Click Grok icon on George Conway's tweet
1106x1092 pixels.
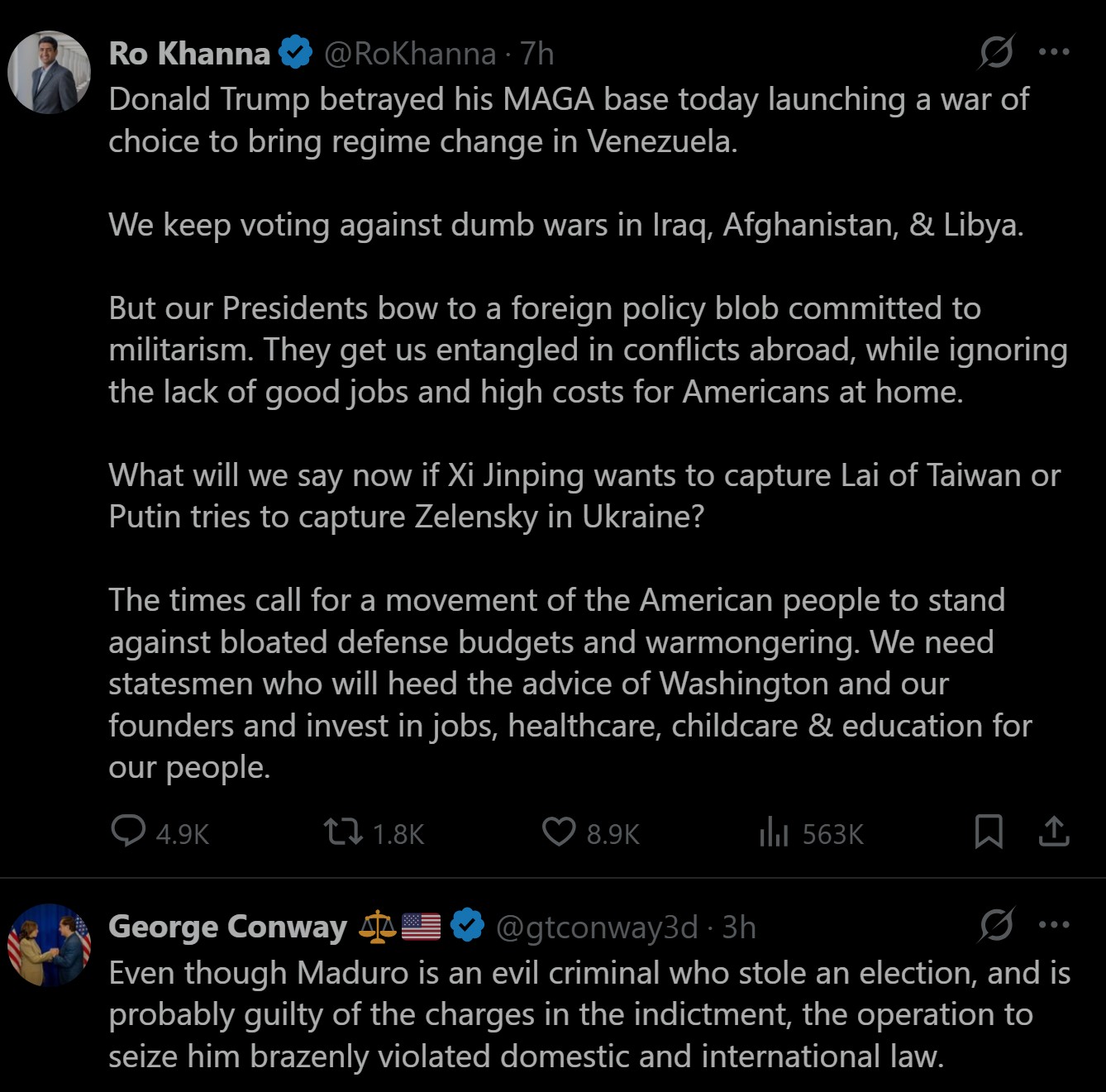[996, 926]
